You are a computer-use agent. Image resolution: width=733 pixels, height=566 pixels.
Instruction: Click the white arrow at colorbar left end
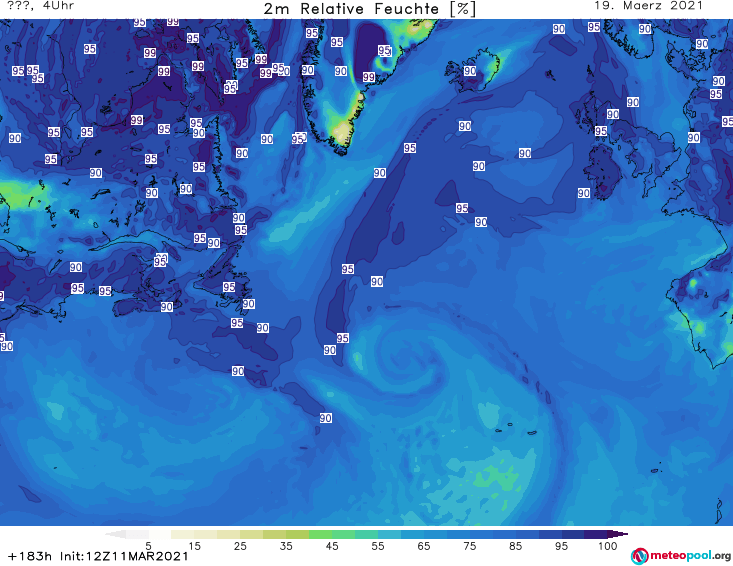tap(115, 534)
